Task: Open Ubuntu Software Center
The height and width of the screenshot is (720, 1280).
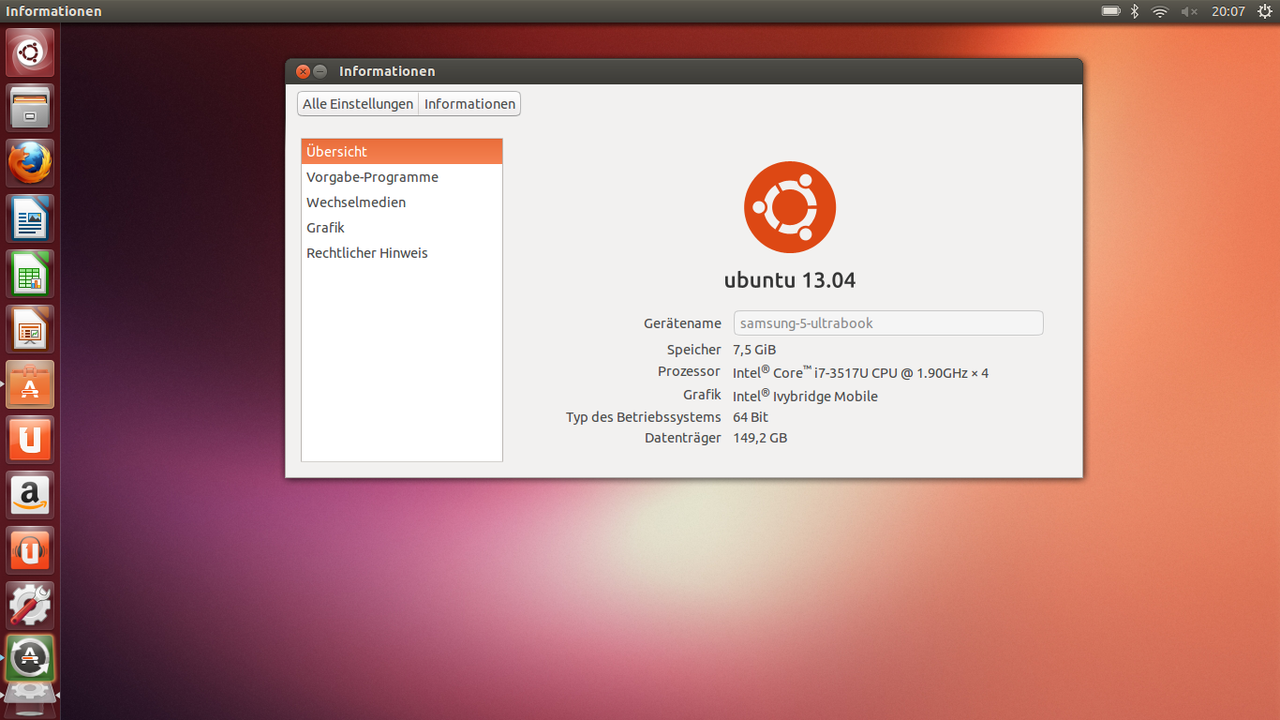Action: [30, 385]
